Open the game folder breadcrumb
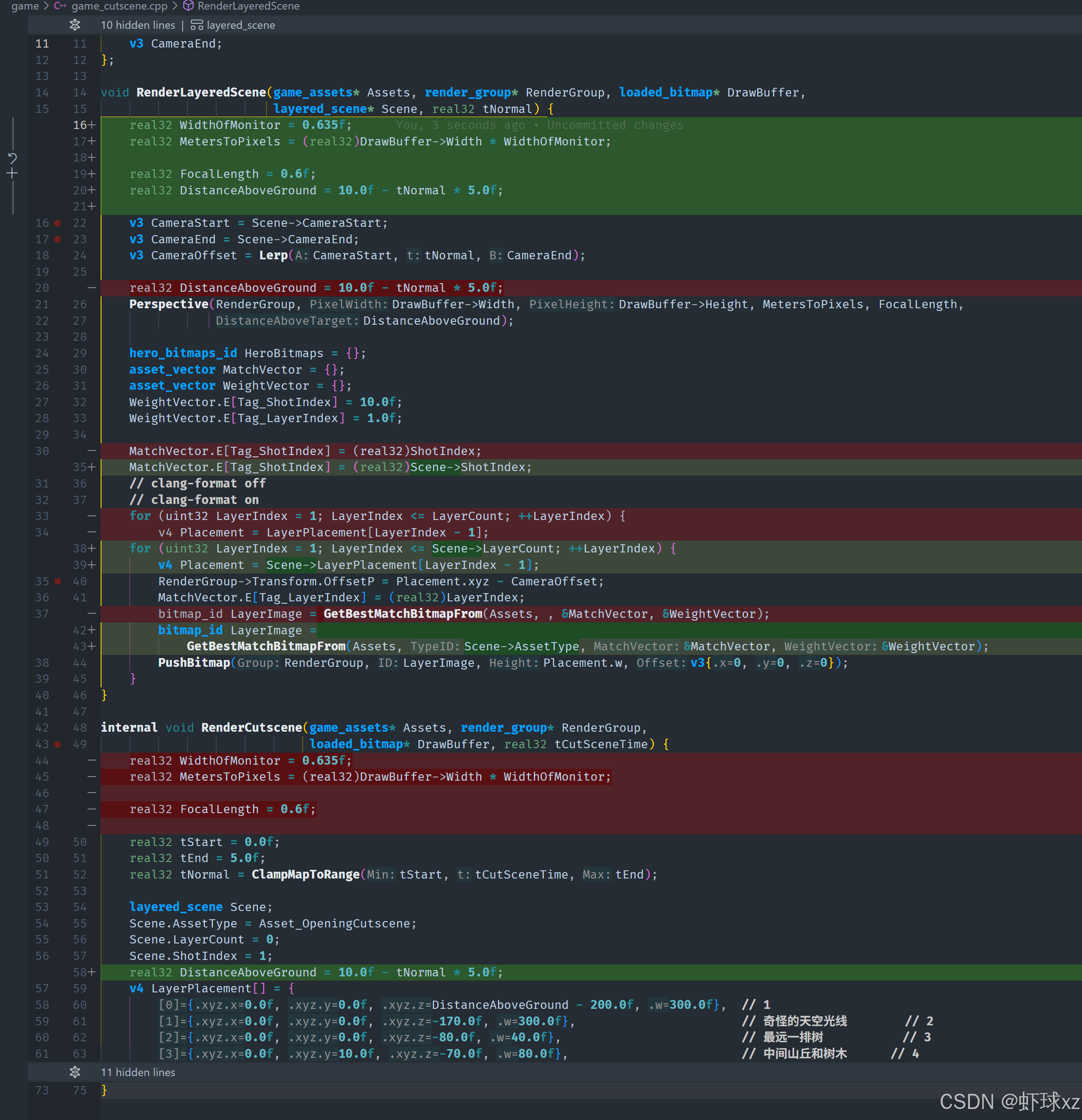1082x1120 pixels. [x=25, y=5]
